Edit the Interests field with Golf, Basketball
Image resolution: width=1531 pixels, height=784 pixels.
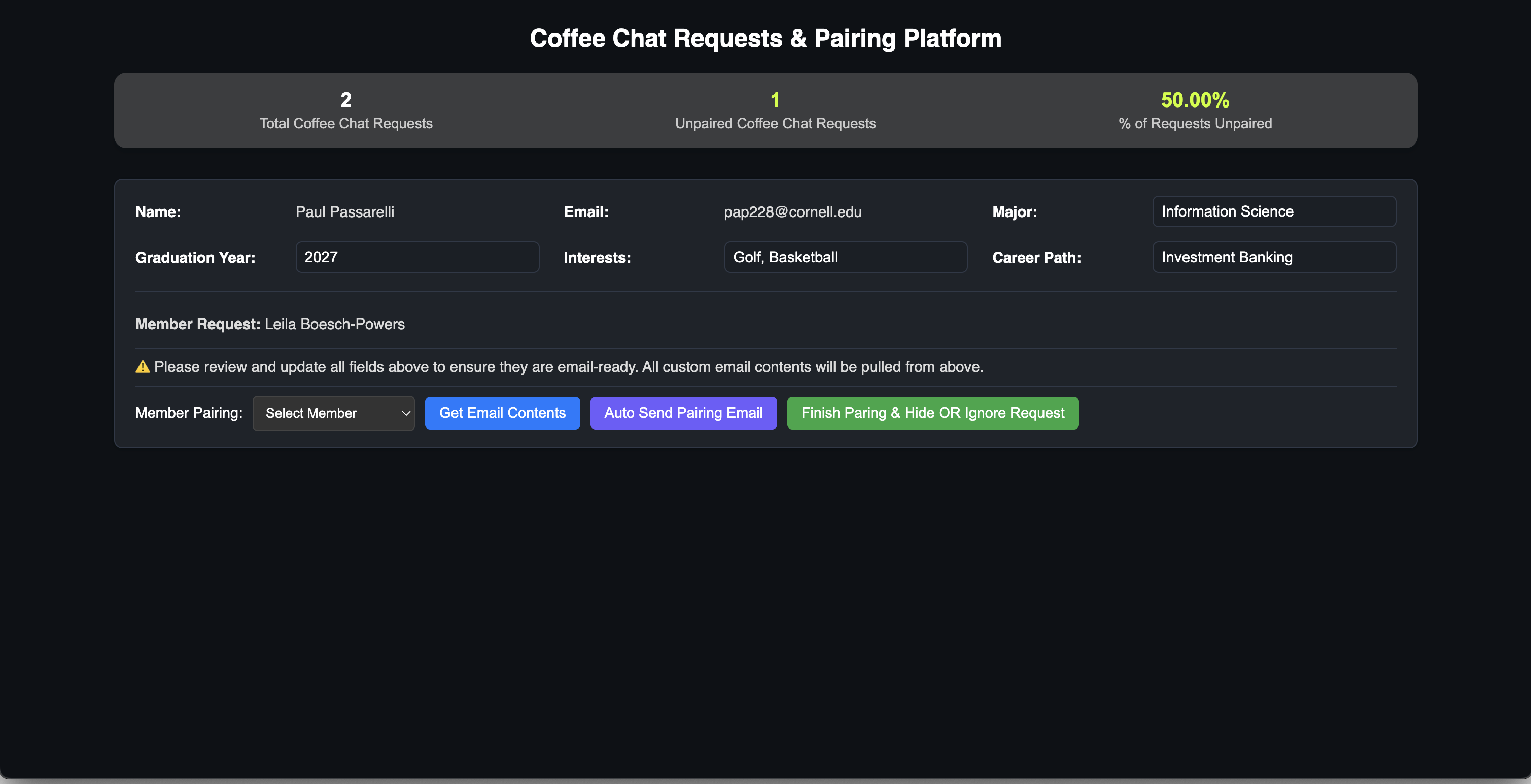845,257
